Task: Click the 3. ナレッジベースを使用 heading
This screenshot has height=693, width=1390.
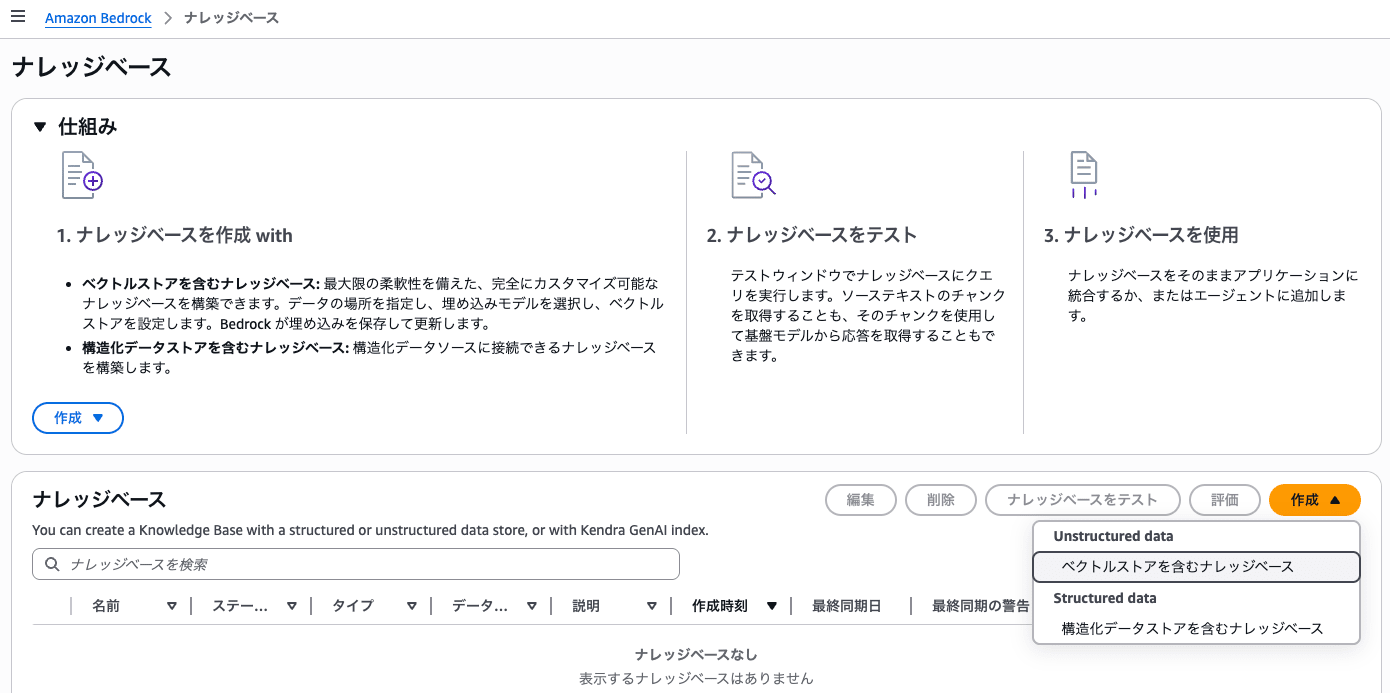Action: [x=1141, y=236]
